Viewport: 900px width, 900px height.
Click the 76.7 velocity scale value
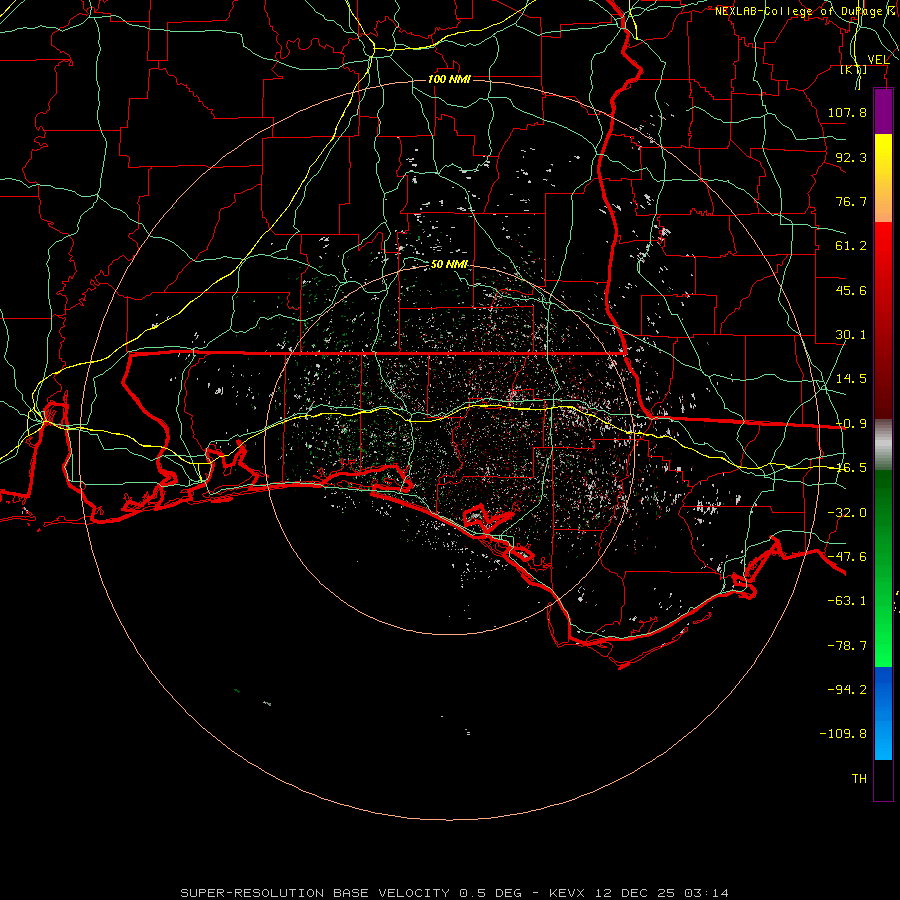tap(851, 201)
